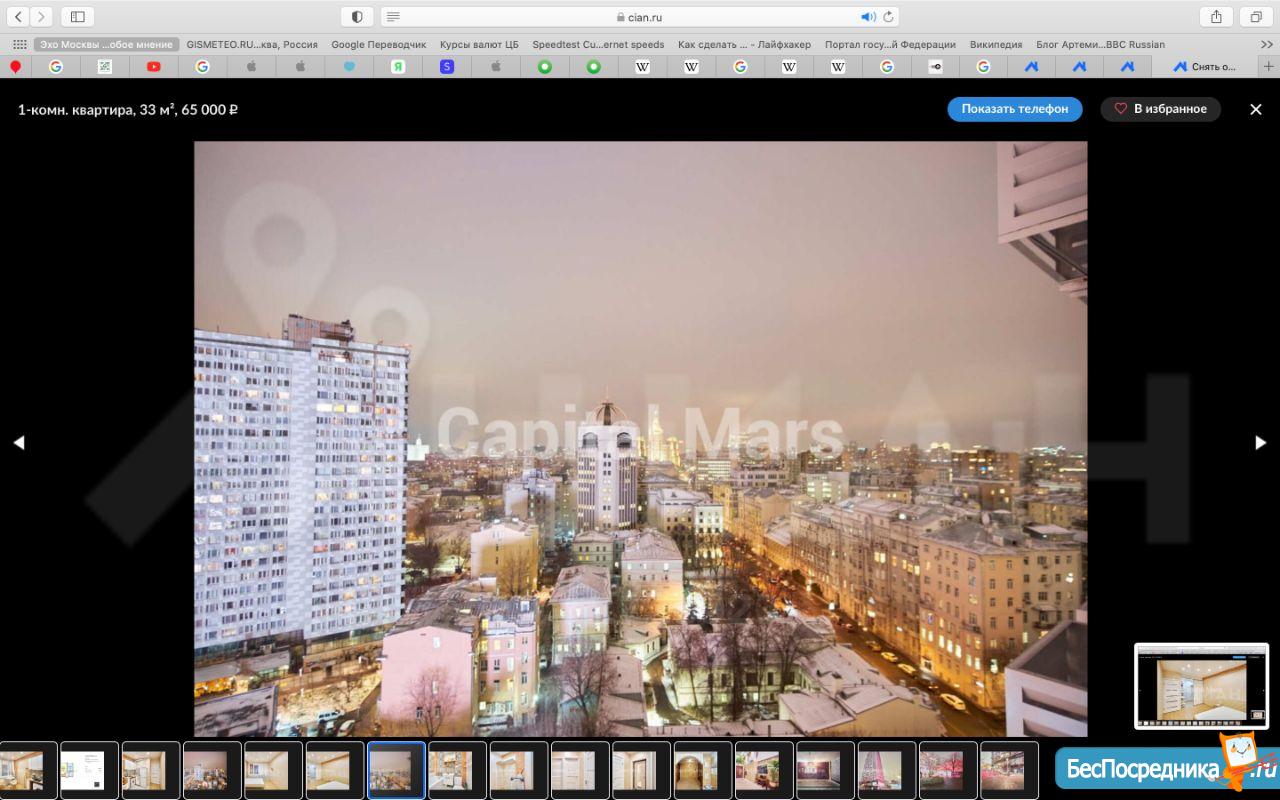
Task: Open the БесПосредника.ru banner link
Action: click(1160, 768)
